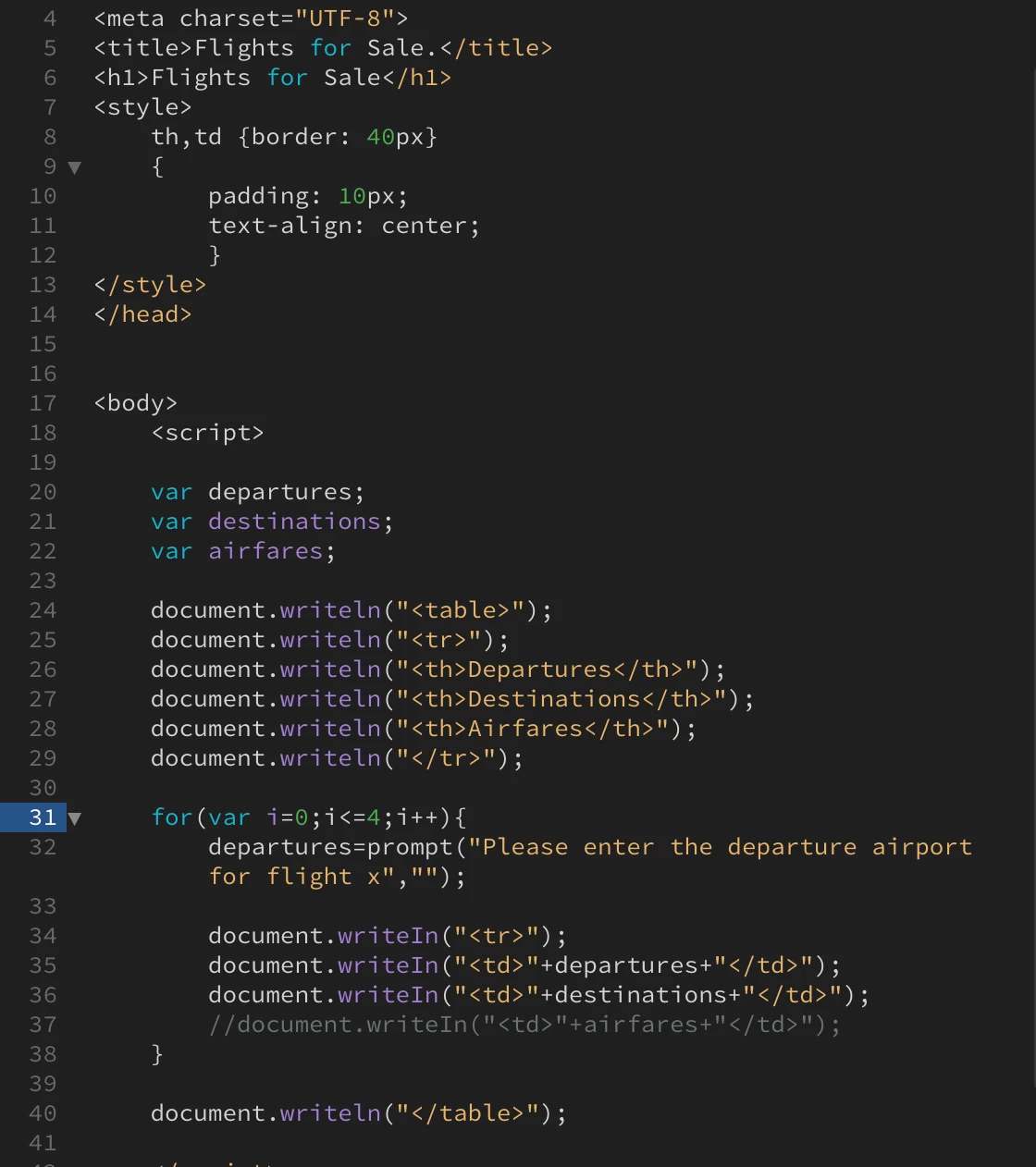Click line number 37 in the gutter

43,1025
